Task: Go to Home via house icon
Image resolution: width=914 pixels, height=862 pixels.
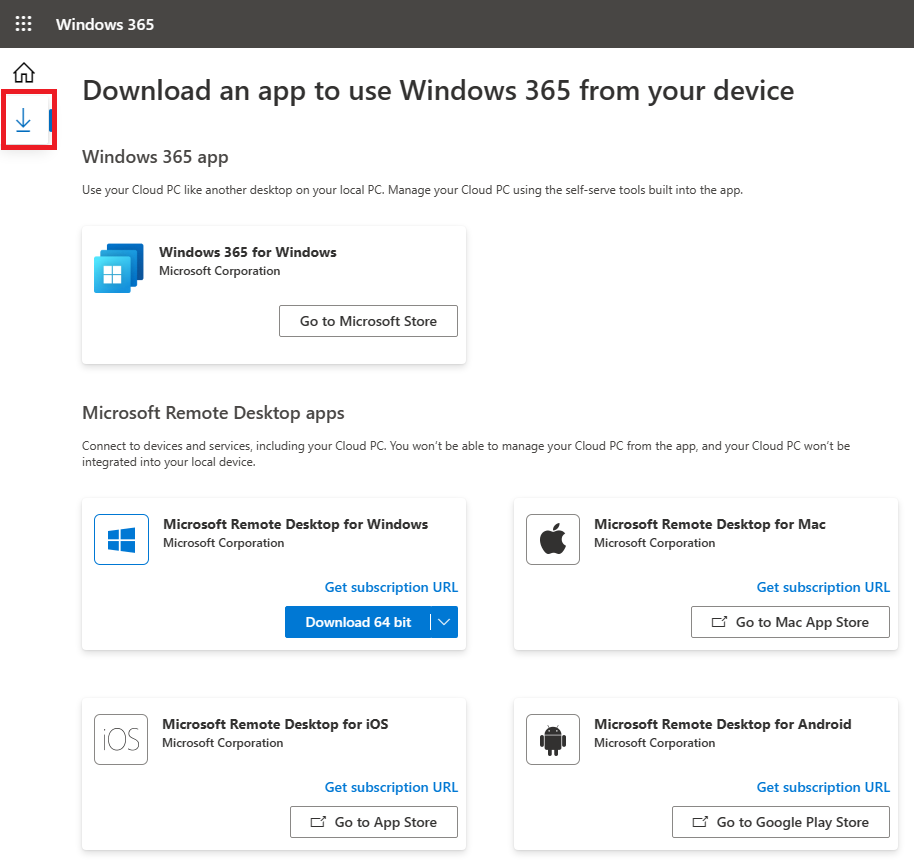Action: pos(24,73)
